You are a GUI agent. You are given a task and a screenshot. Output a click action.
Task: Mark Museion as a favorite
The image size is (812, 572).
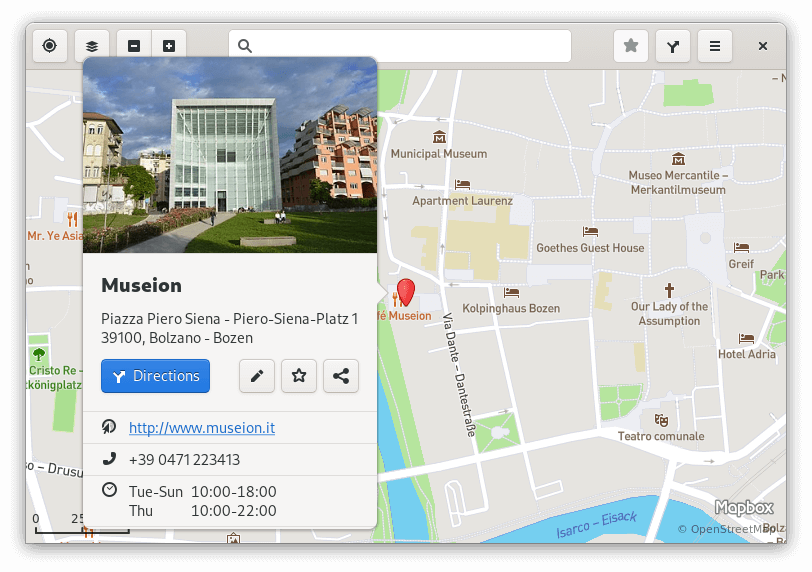click(299, 376)
